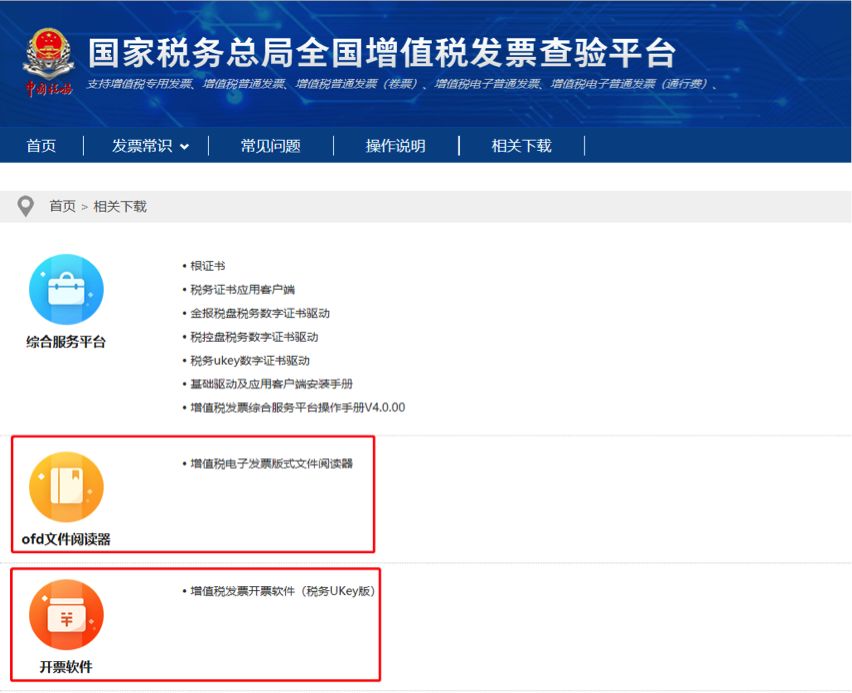852x693 pixels.
Task: Open 基础驱动及应用客户端安装手册 link
Action: (271, 384)
